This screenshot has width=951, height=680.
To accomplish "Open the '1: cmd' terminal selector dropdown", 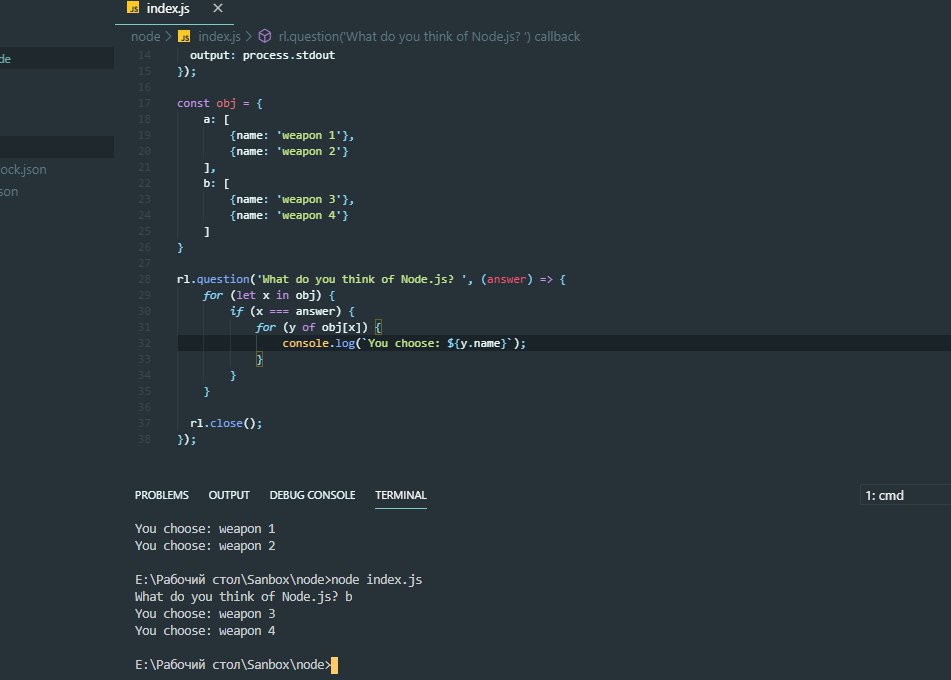I will click(905, 495).
